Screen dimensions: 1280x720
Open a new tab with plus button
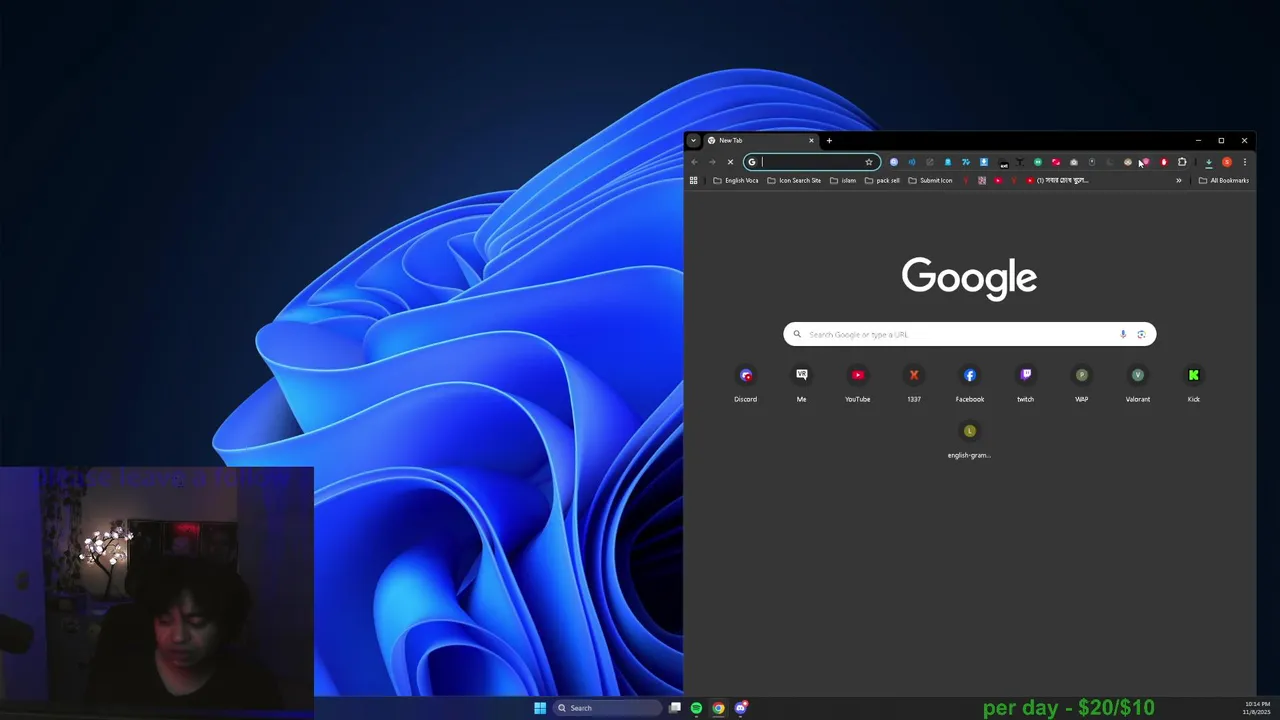[829, 141]
